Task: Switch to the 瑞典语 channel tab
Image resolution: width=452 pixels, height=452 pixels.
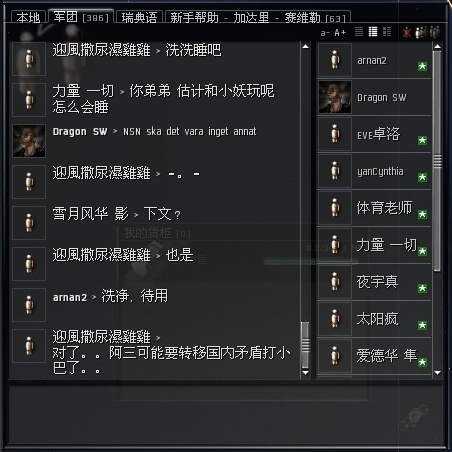Action: pyautogui.click(x=139, y=17)
